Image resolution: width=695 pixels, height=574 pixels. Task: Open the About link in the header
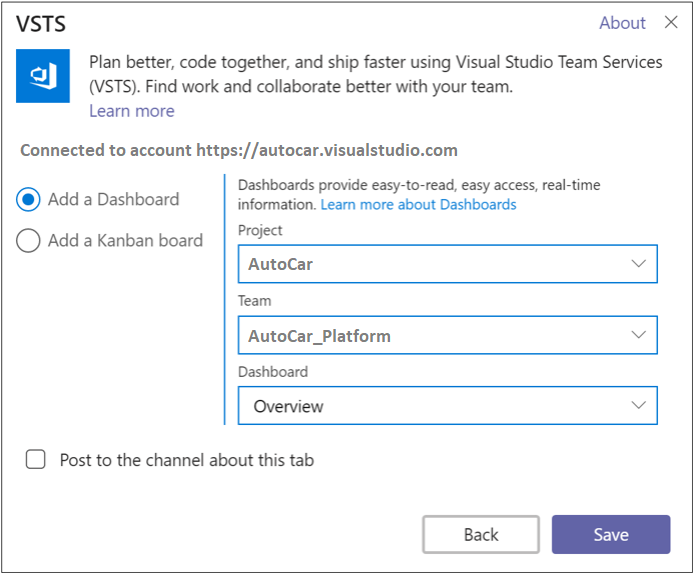pyautogui.click(x=622, y=23)
